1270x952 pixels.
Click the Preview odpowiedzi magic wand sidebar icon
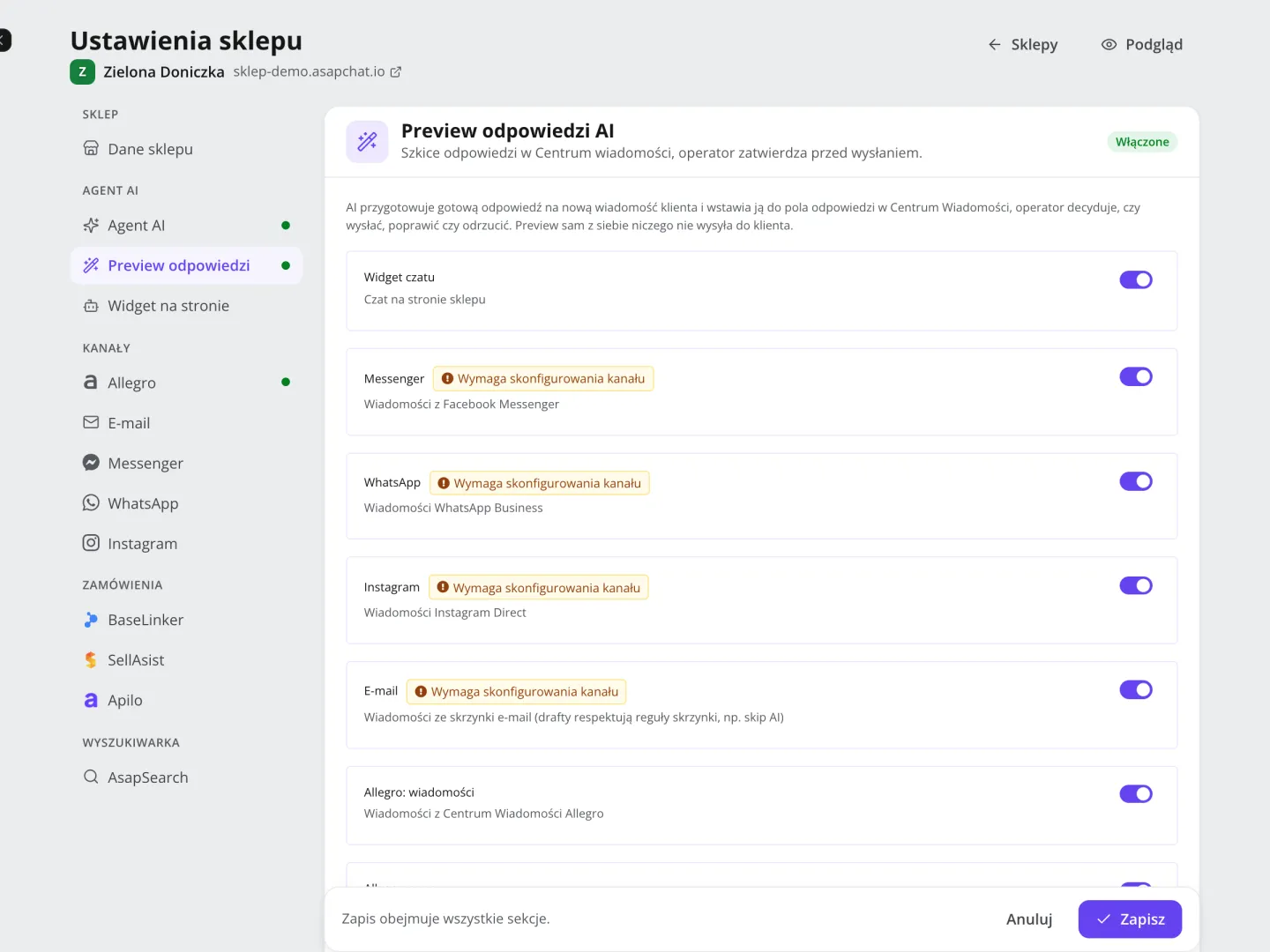coord(91,265)
